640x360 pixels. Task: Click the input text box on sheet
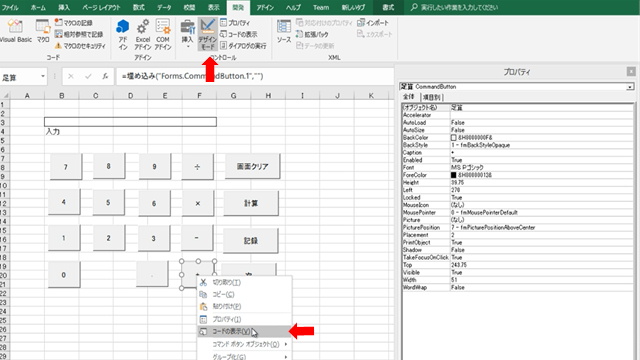pyautogui.click(x=130, y=122)
